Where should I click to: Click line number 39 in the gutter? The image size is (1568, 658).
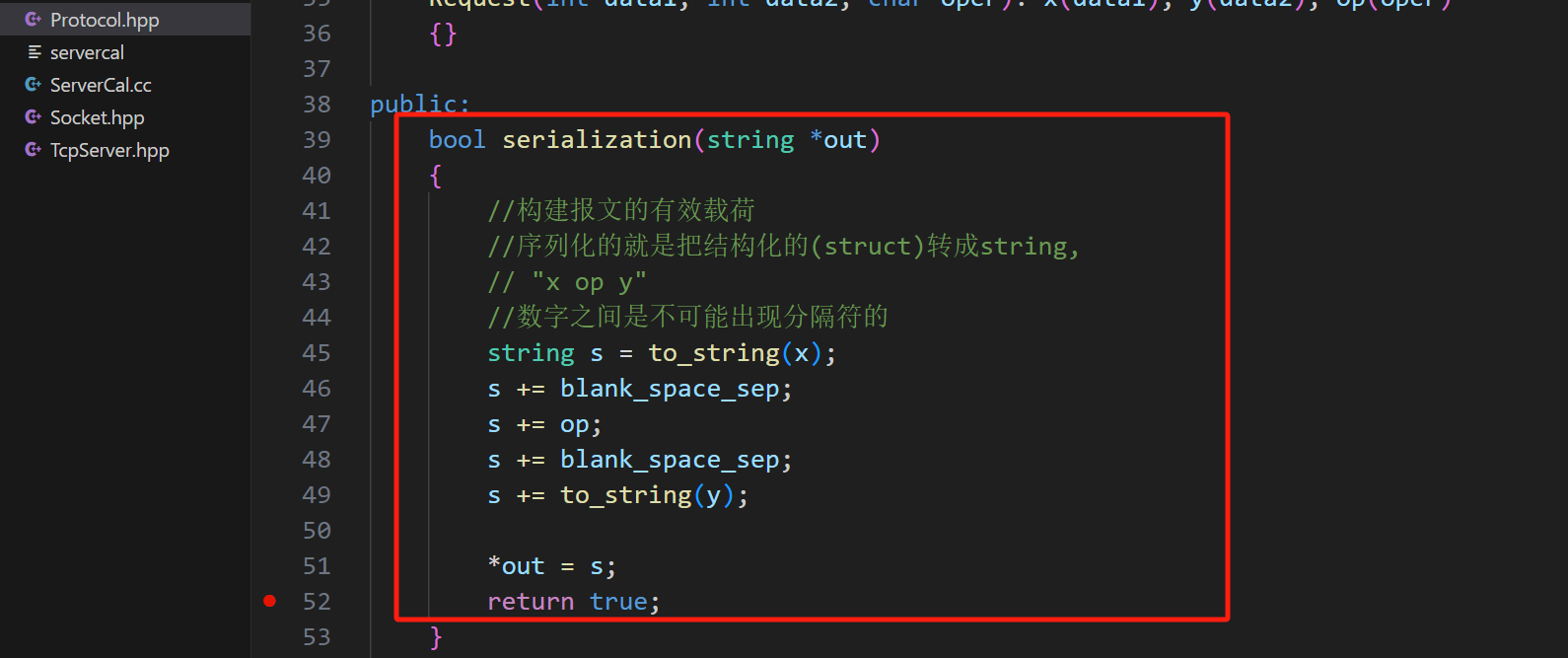(x=317, y=140)
